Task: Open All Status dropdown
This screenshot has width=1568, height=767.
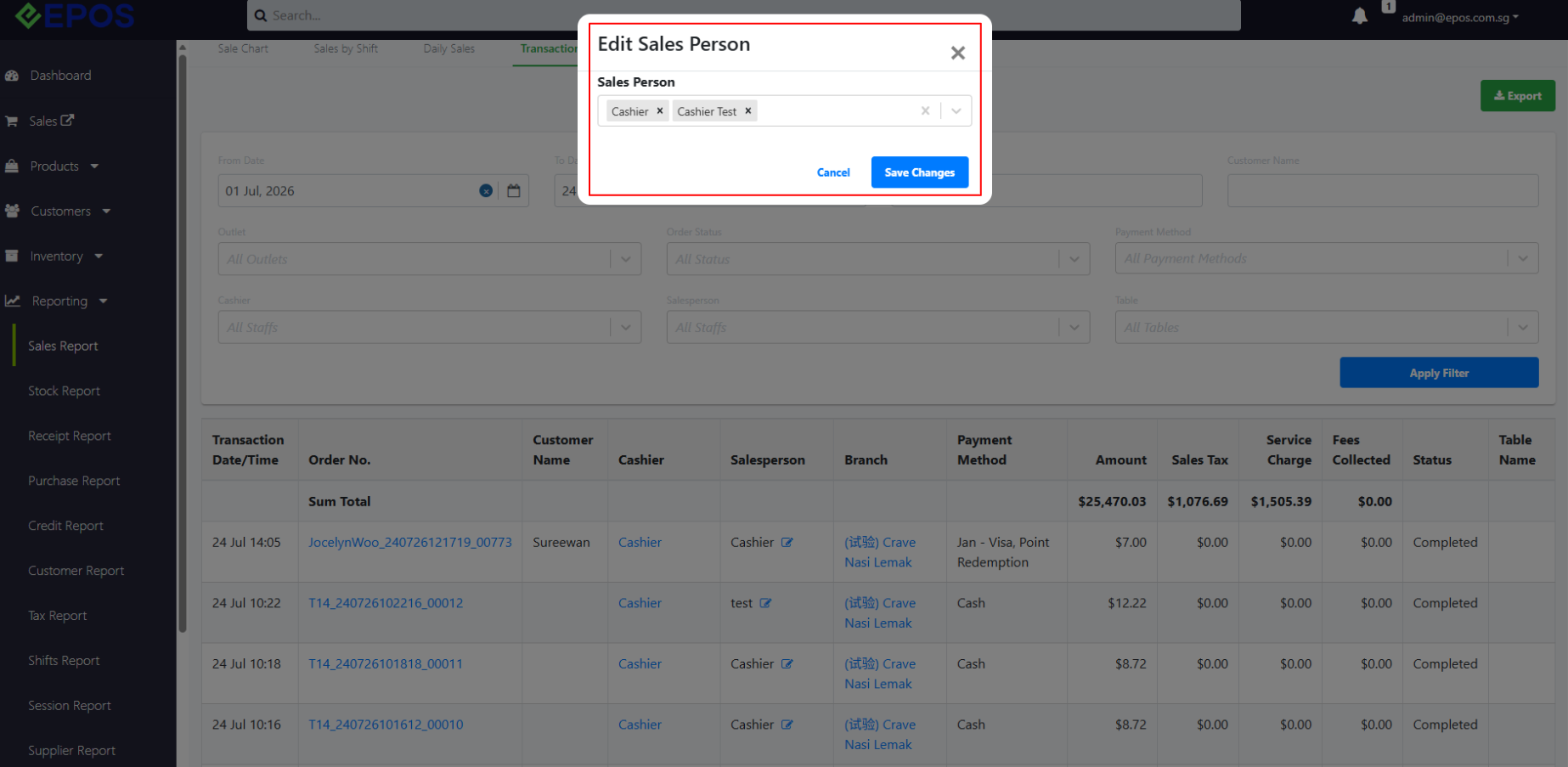Action: [877, 259]
